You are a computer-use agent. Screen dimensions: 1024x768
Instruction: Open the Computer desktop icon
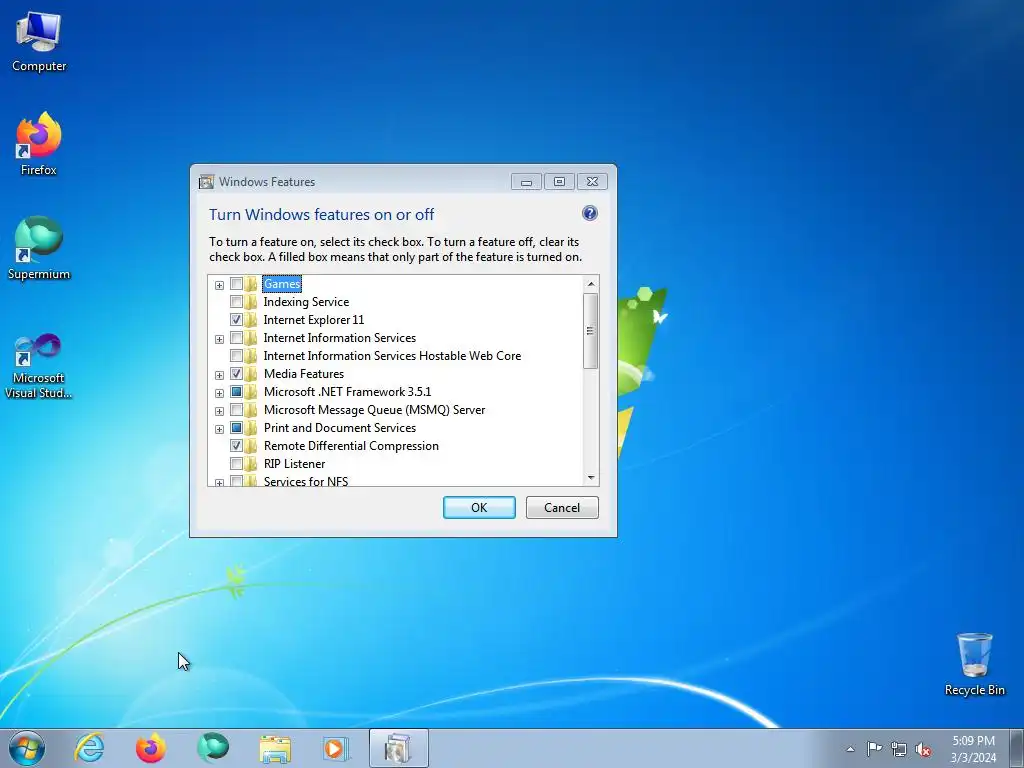point(39,42)
